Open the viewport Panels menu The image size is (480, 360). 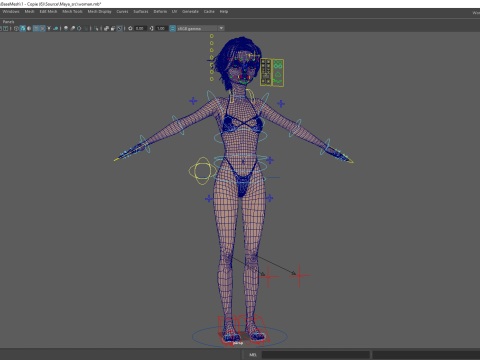[x=8, y=22]
